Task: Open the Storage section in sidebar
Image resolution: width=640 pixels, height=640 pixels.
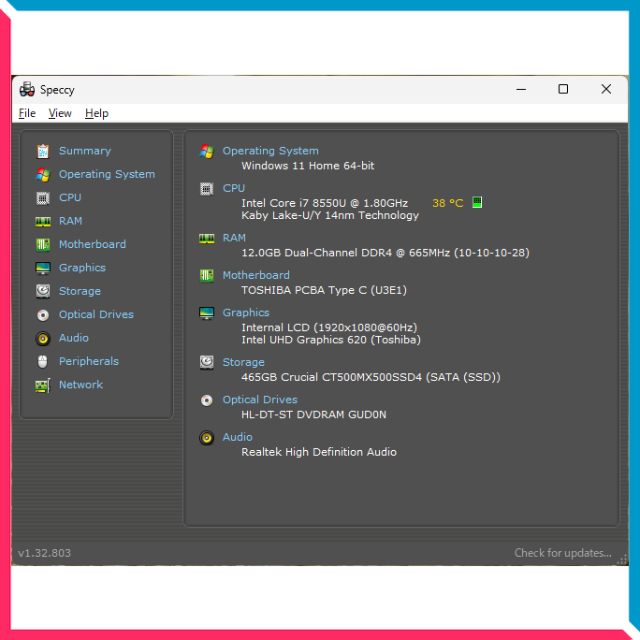Action: point(80,291)
